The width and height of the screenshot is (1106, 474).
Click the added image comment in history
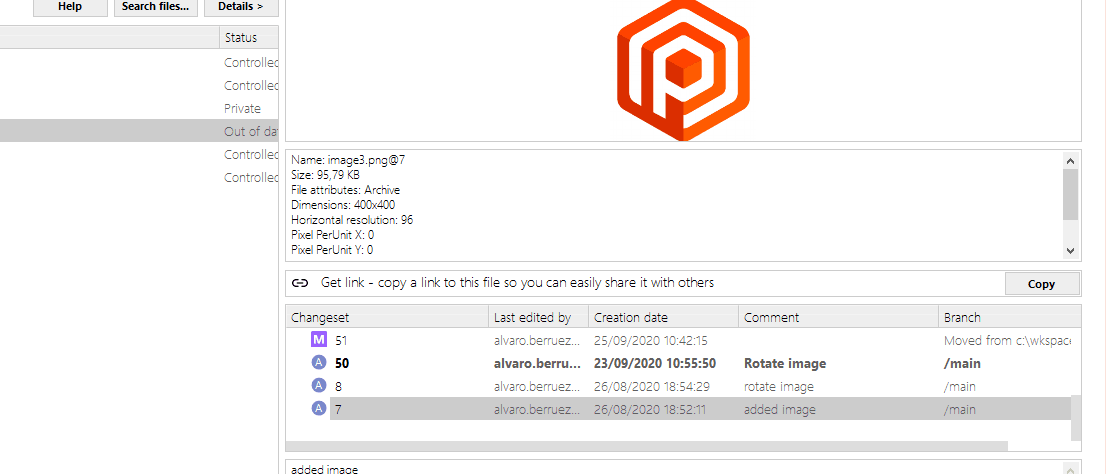(x=779, y=409)
